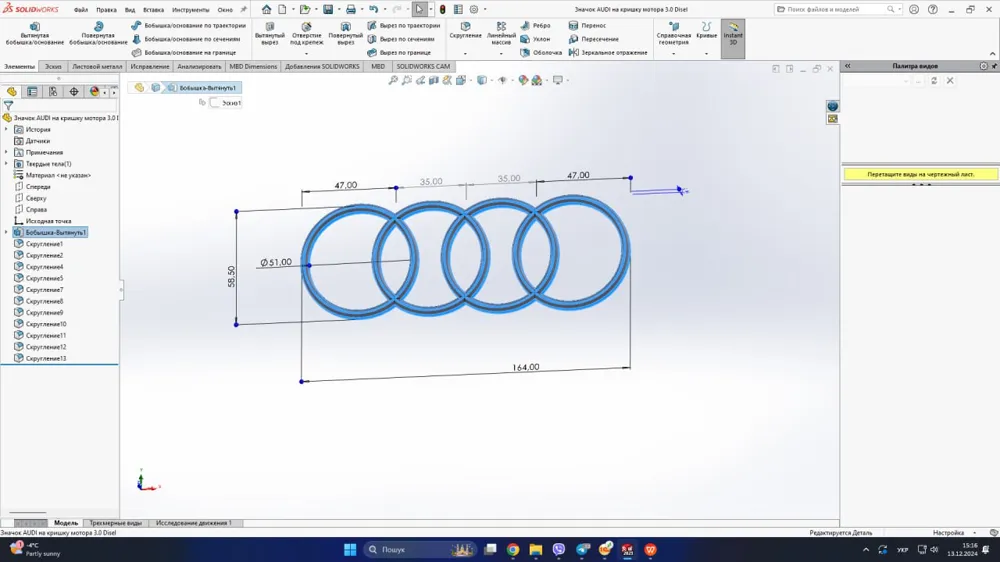Expand the Бобышка-Вытянуть1 tree node

(x=6, y=232)
